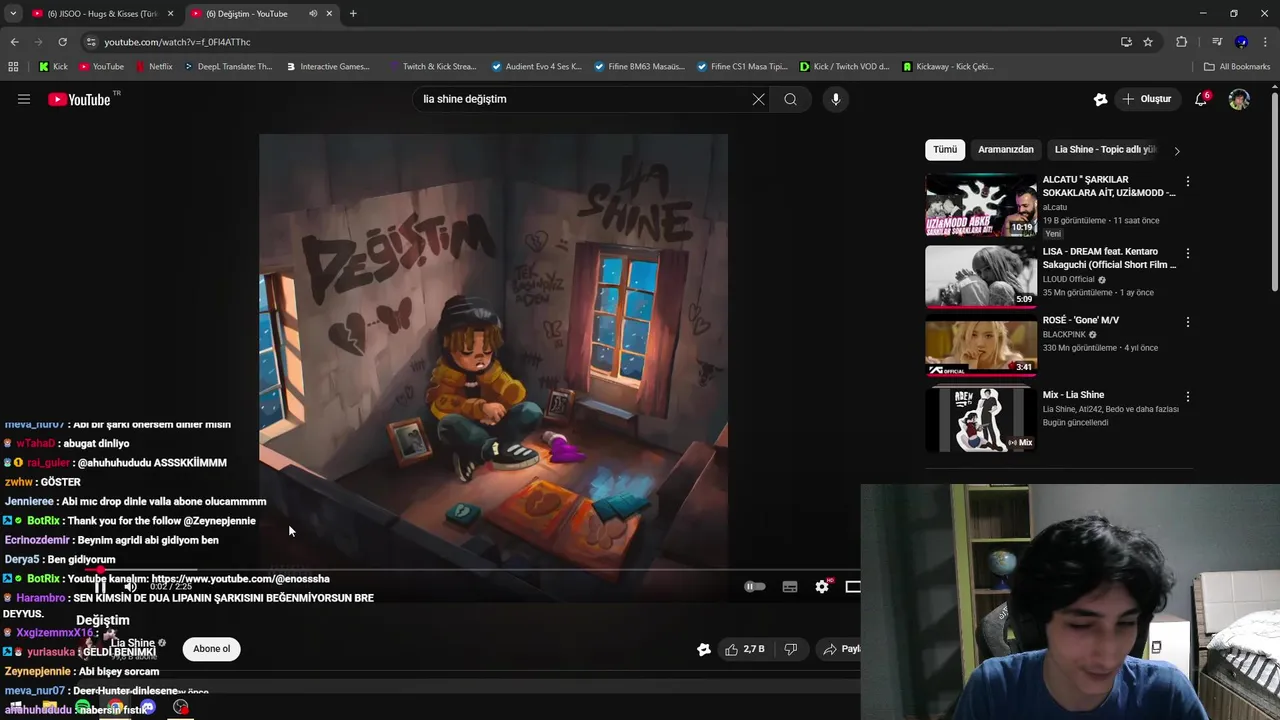Click the address bar URL

(x=177, y=42)
